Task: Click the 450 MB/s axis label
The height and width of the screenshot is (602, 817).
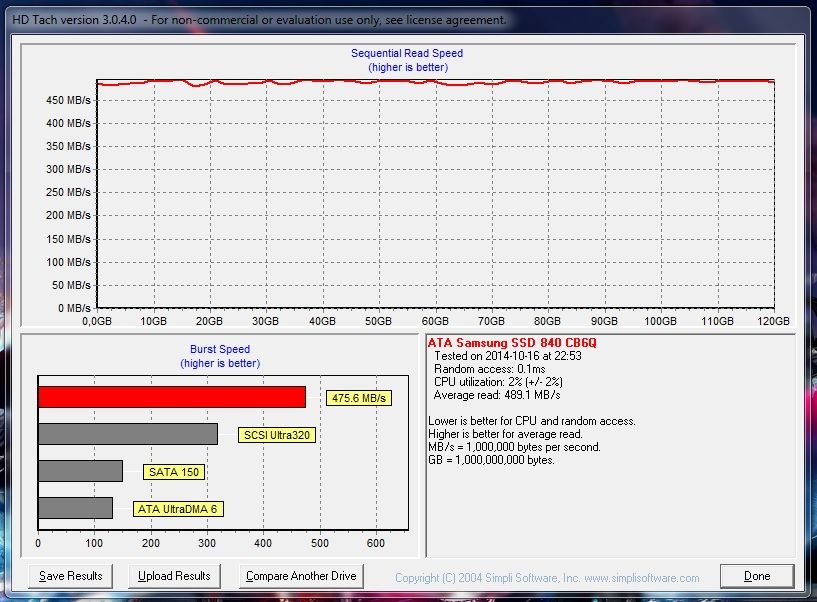Action: (68, 100)
